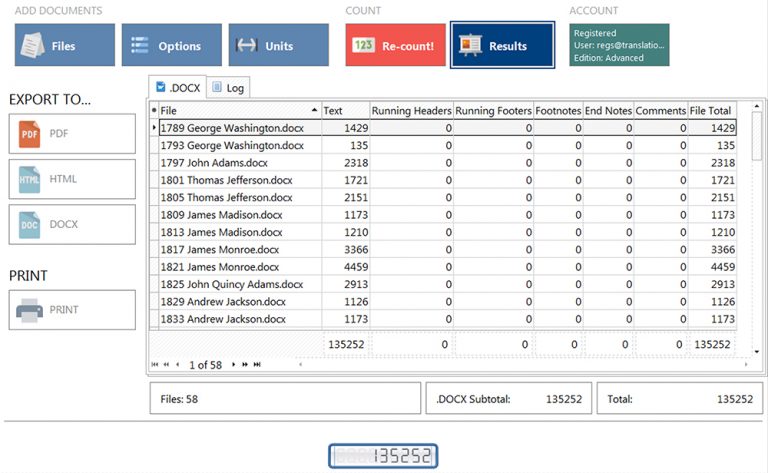Print the results with PRINT button
Viewport: 768px width, 473px height.
pyautogui.click(x=72, y=310)
